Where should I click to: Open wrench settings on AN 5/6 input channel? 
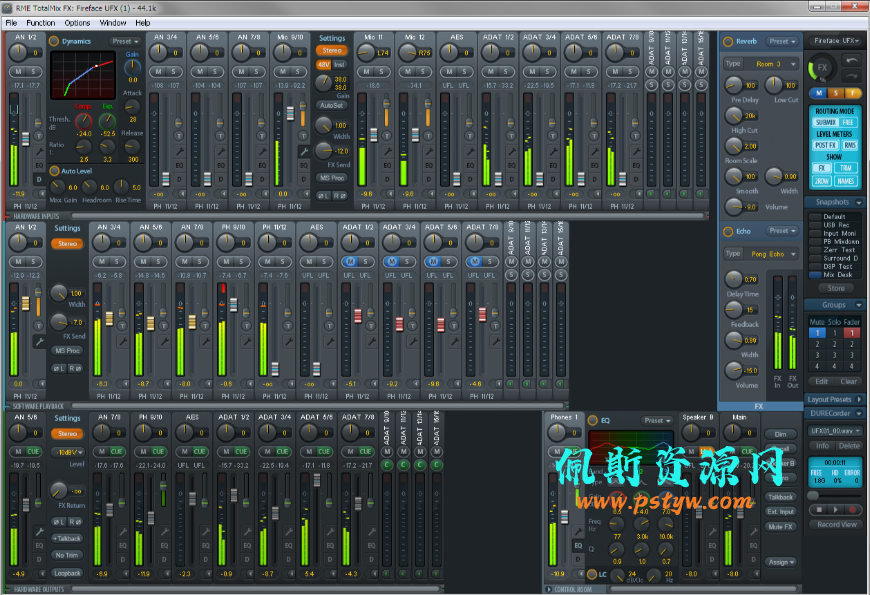[221, 151]
